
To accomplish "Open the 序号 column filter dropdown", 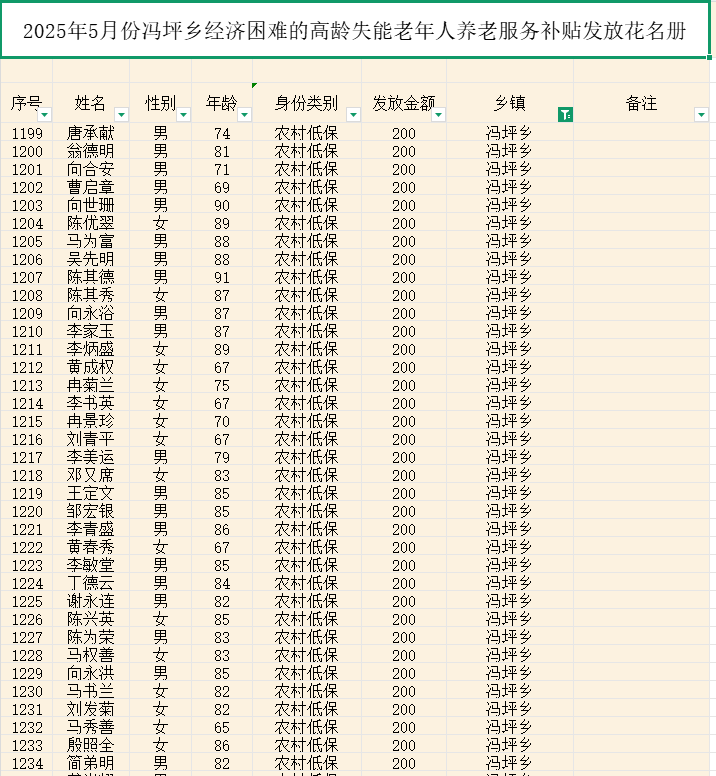I will pyautogui.click(x=44, y=115).
